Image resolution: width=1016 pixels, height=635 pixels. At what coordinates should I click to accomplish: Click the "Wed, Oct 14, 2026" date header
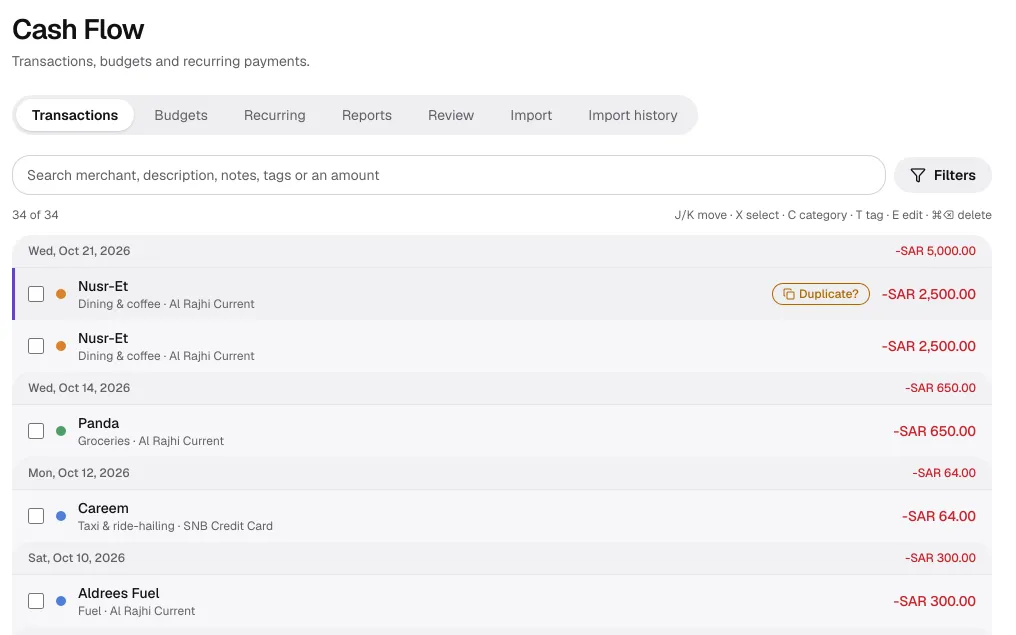(79, 387)
